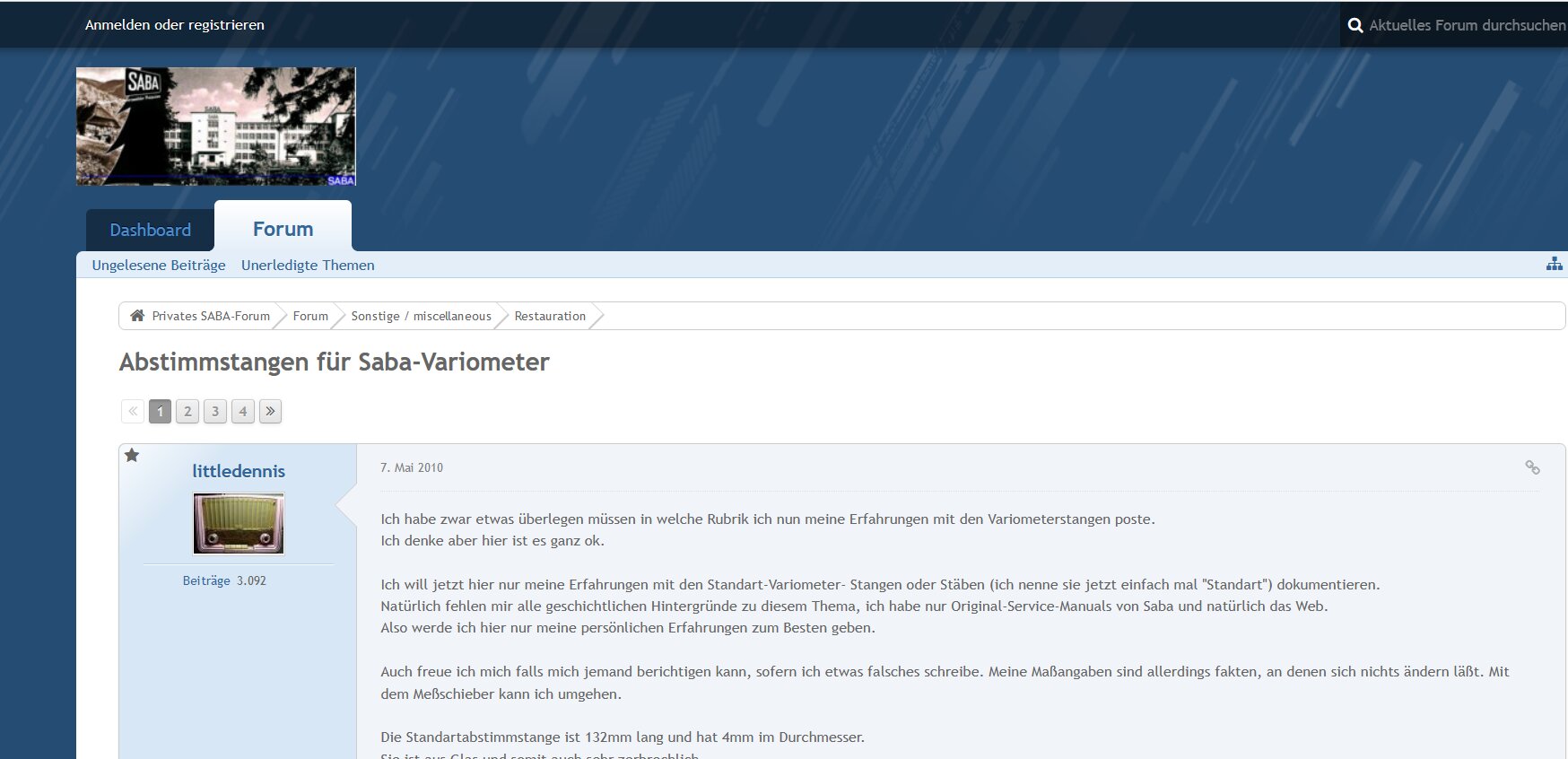Image resolution: width=1568 pixels, height=759 pixels.
Task: Click the post date '7. Mai 2010'
Action: pos(412,467)
